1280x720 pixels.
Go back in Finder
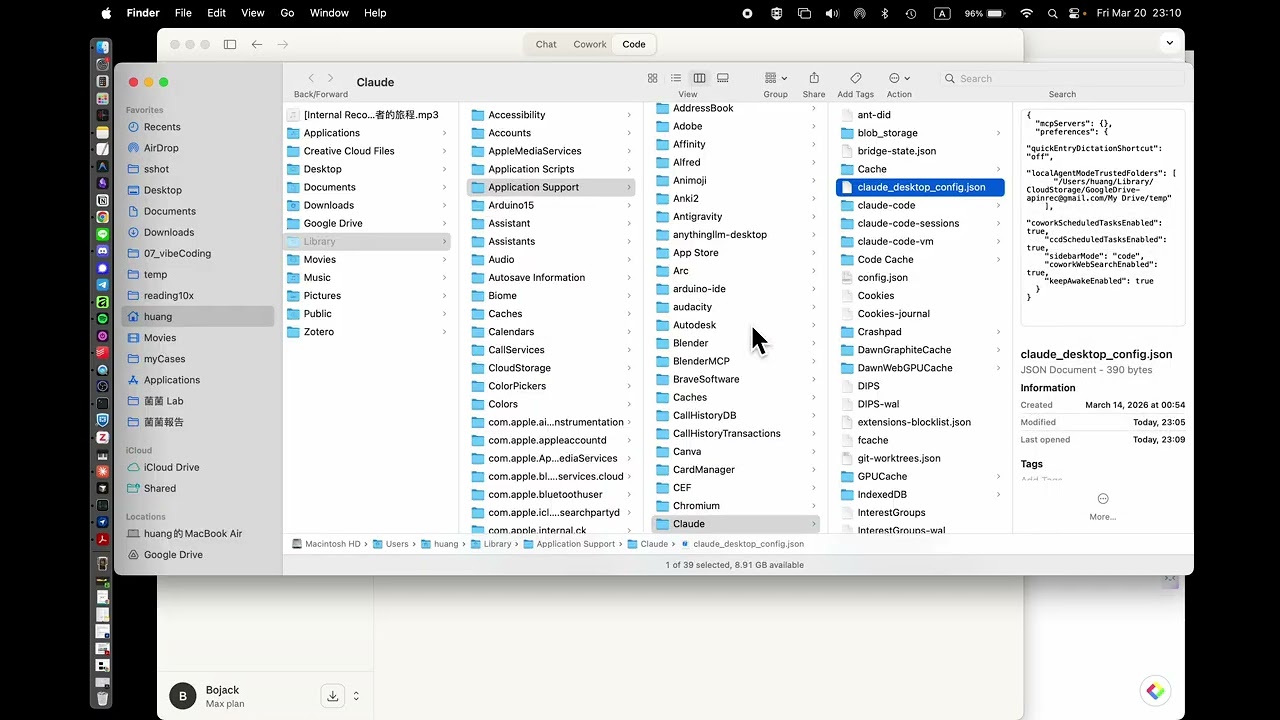pos(311,78)
